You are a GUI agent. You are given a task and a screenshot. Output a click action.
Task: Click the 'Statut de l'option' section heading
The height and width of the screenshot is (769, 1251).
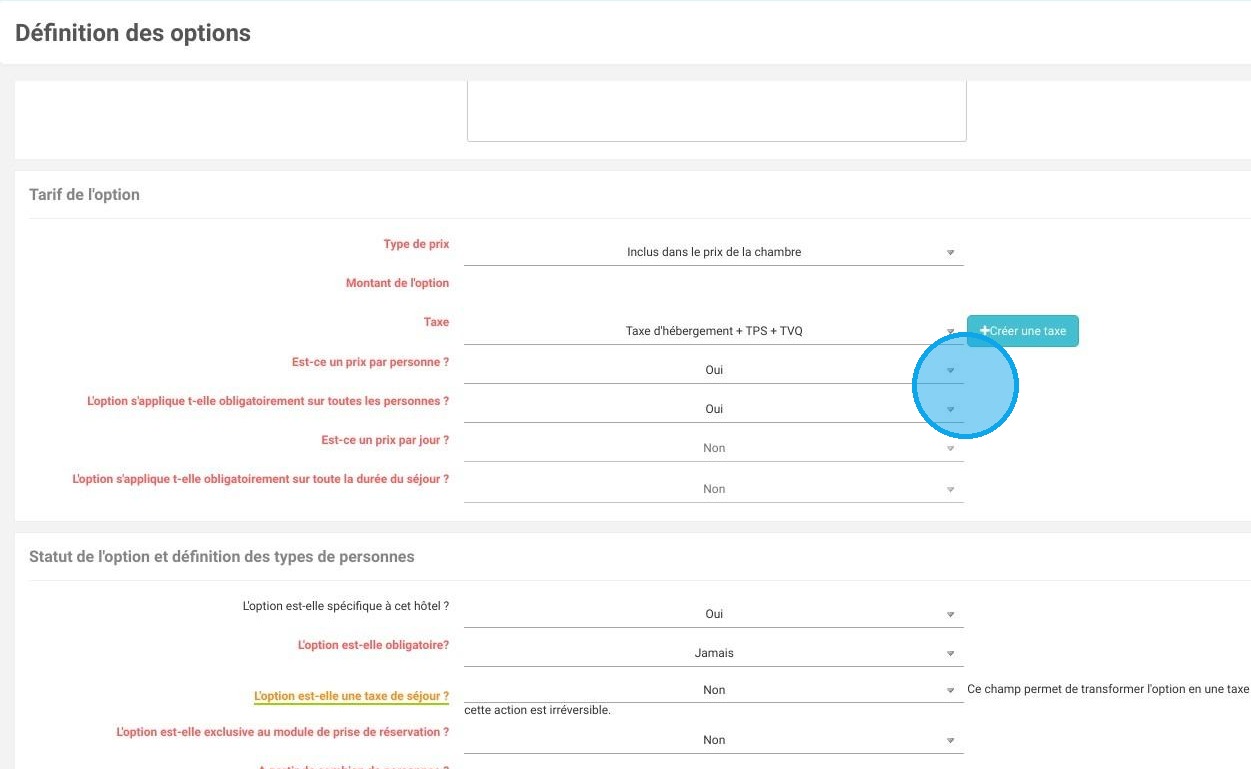221,556
